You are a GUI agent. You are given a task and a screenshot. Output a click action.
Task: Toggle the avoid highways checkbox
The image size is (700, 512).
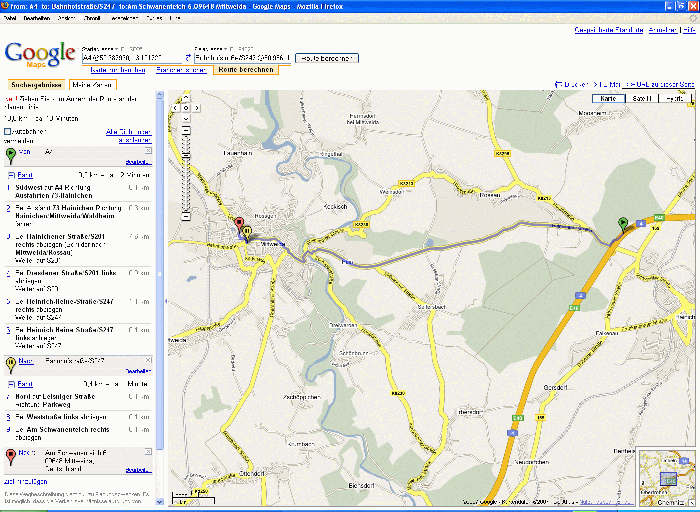[7, 131]
